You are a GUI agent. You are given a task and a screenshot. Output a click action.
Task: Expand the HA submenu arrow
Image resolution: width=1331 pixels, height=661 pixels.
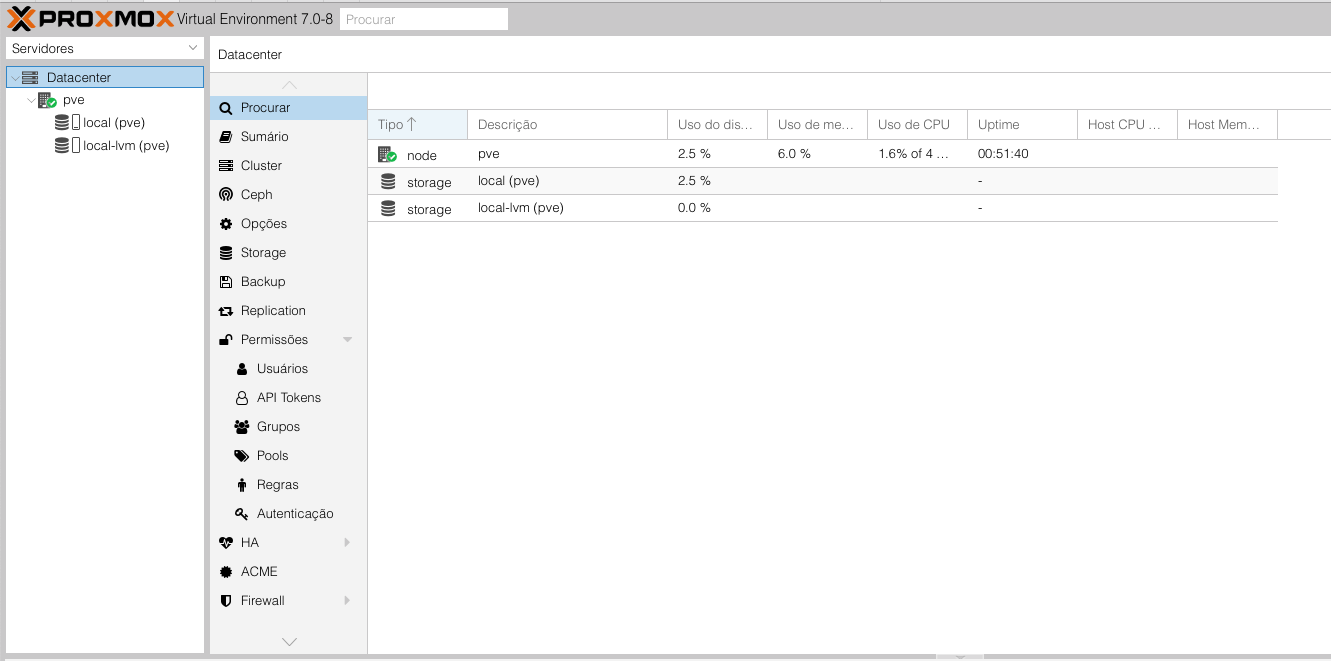click(347, 543)
